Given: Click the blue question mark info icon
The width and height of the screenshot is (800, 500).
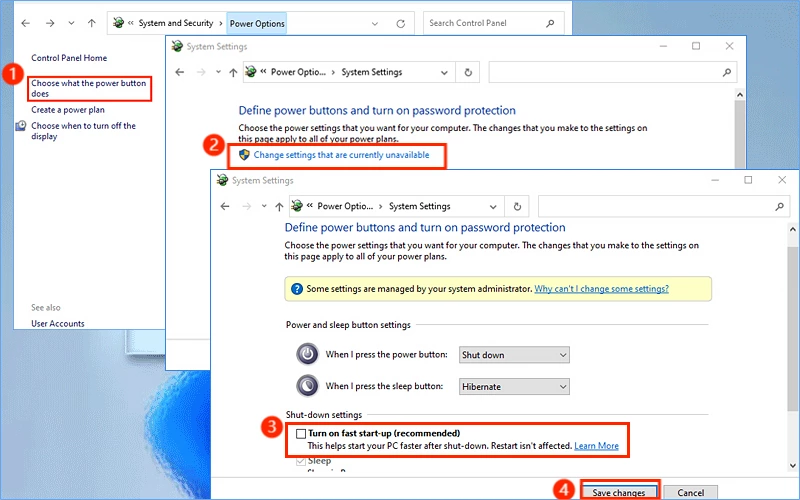Looking at the screenshot, I should pos(296,289).
